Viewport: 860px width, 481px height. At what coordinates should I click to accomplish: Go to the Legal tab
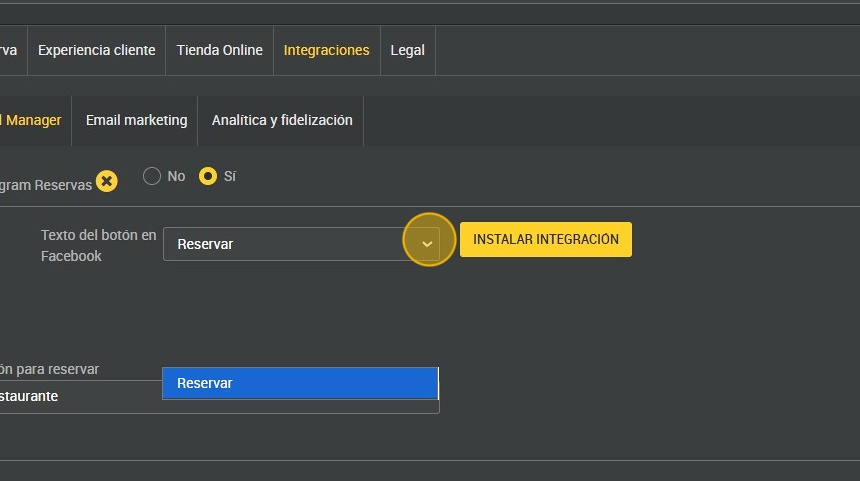(407, 50)
